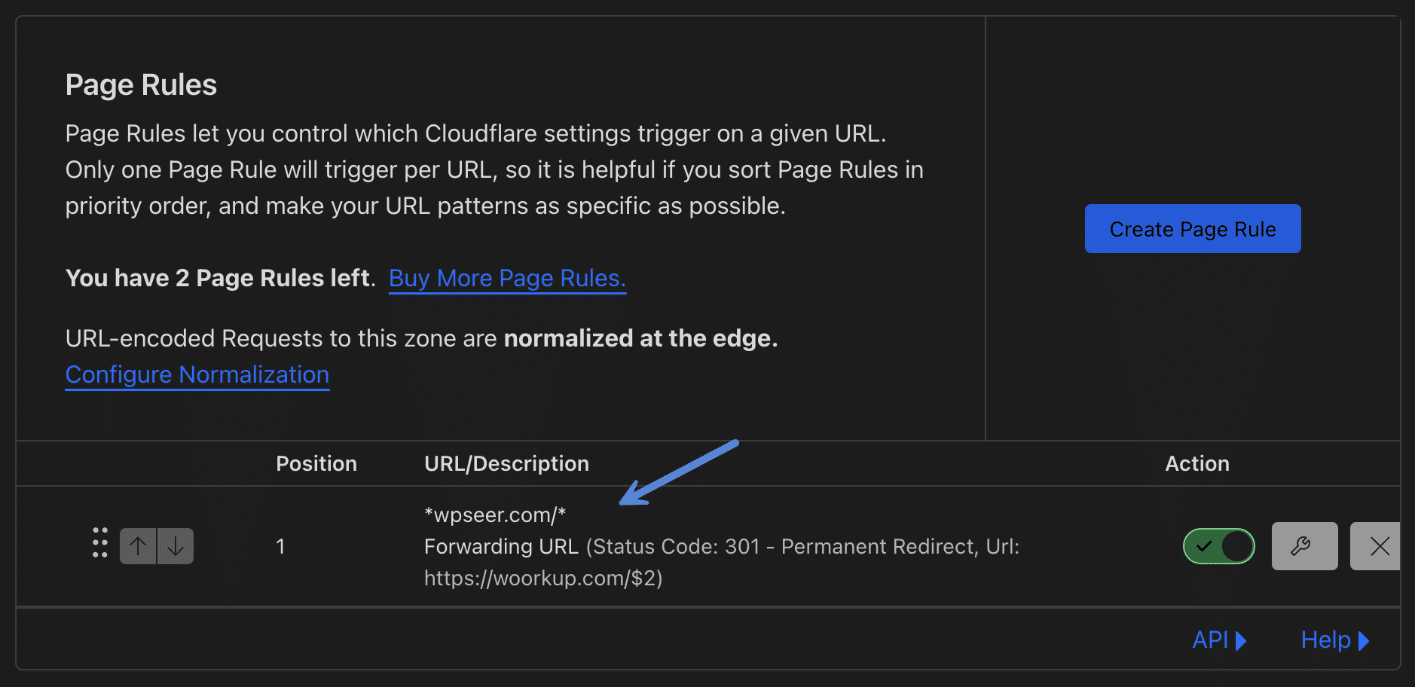The width and height of the screenshot is (1415, 687).
Task: Click the position number 1 in the row
Action: click(x=281, y=547)
